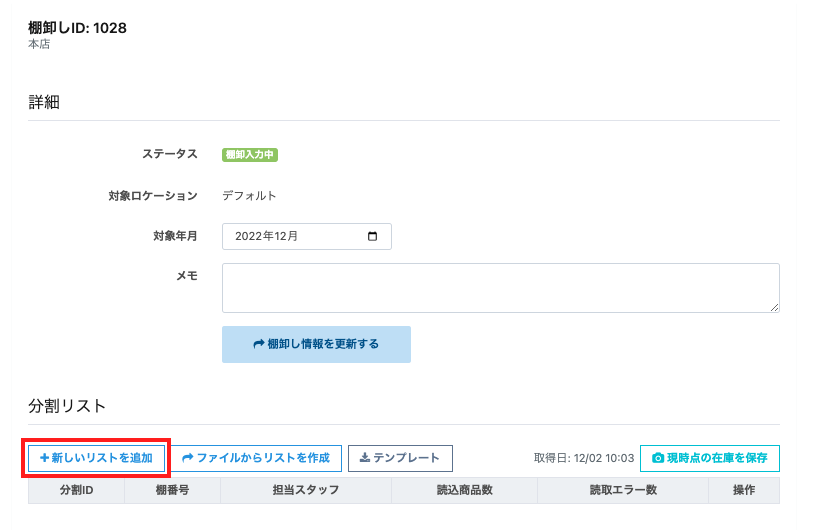The width and height of the screenshot is (832, 530).
Task: Click the camera icon on 現時点の在庫を保存
Action: [x=658, y=458]
